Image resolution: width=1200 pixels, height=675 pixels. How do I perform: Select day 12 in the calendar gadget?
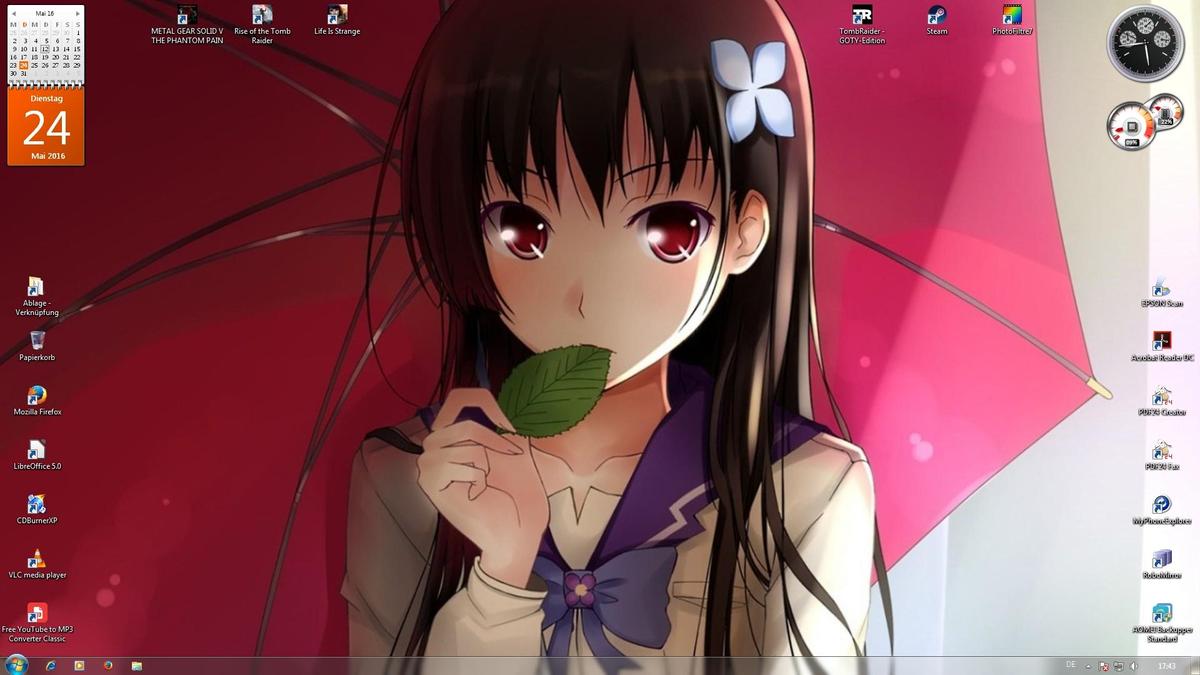pyautogui.click(x=45, y=48)
